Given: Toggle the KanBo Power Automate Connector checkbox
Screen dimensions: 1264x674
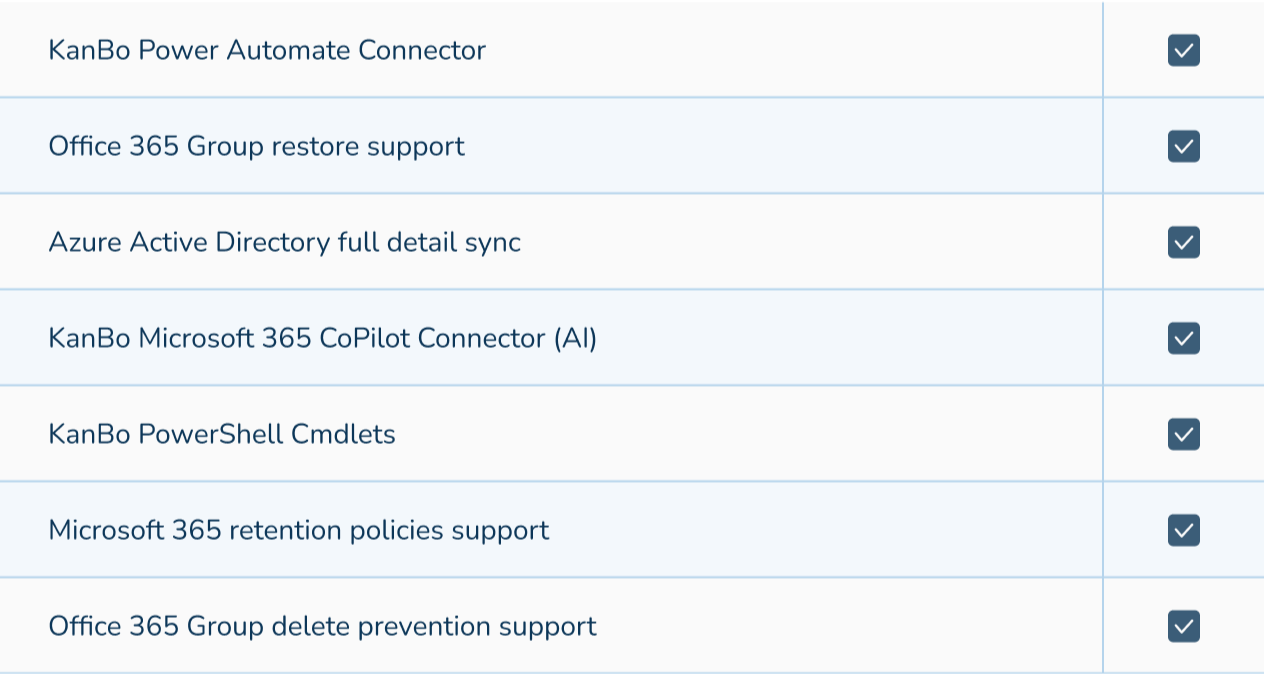Looking at the screenshot, I should click(x=1183, y=50).
